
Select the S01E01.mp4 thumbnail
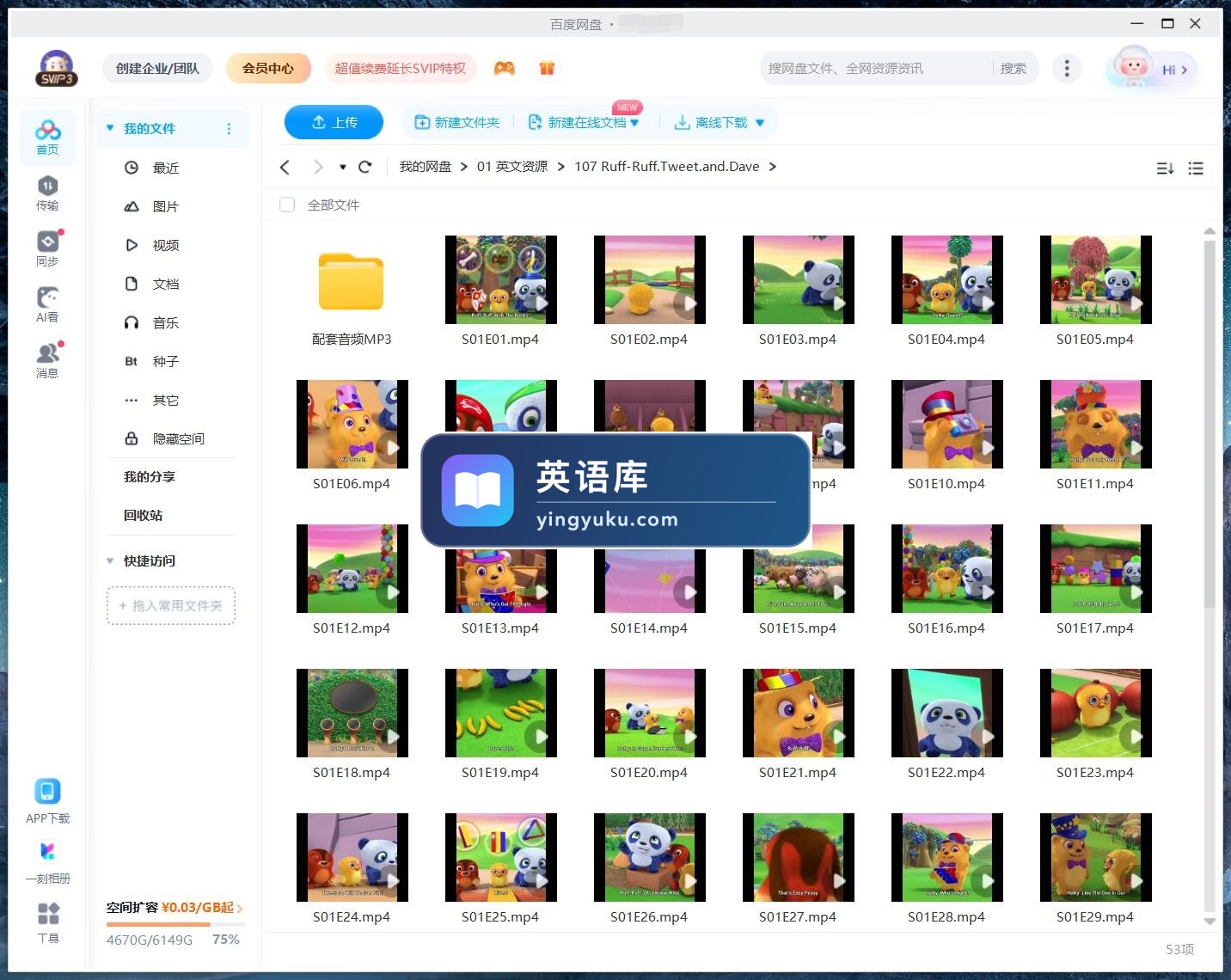click(500, 279)
